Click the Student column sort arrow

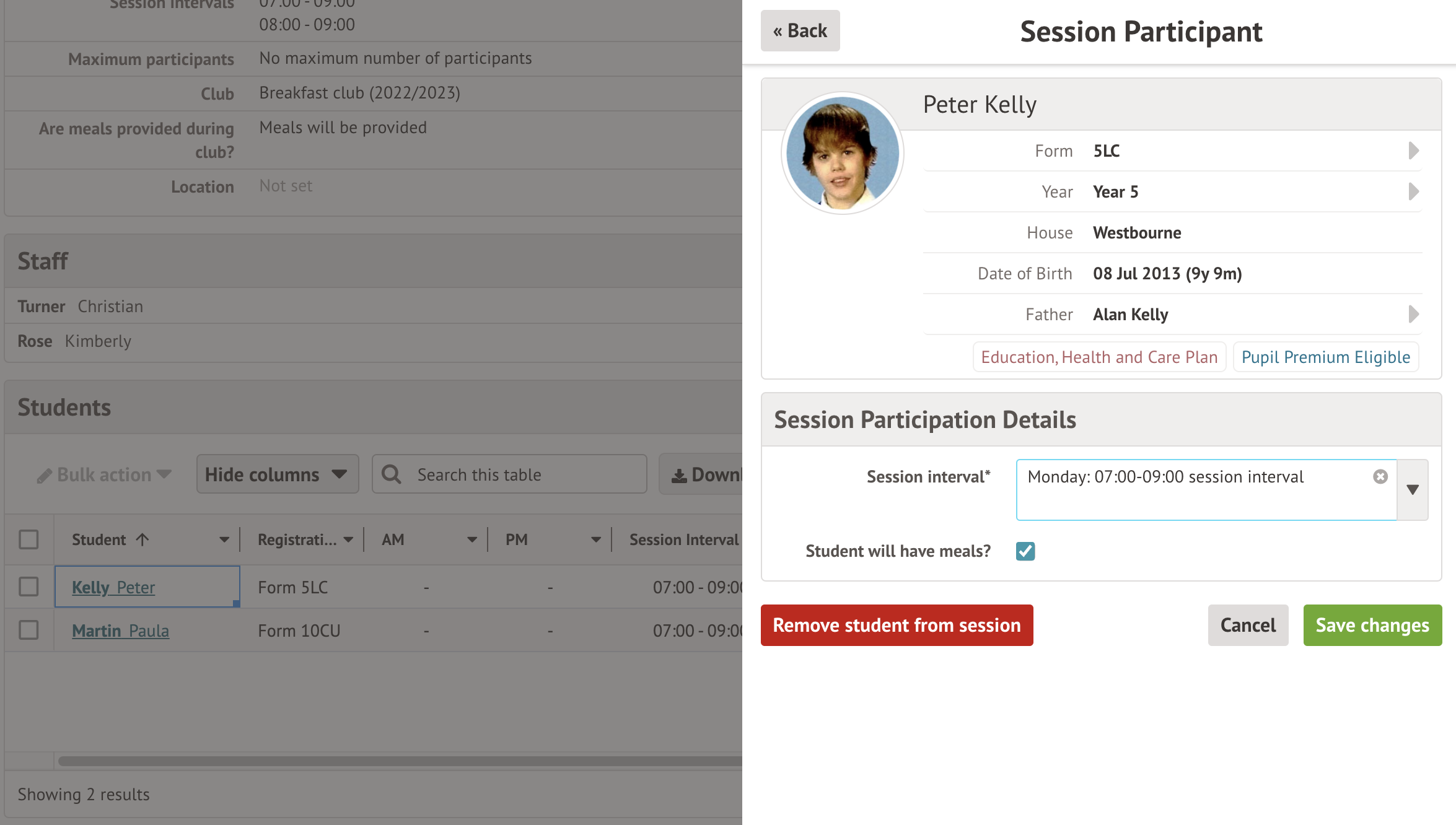pos(143,539)
